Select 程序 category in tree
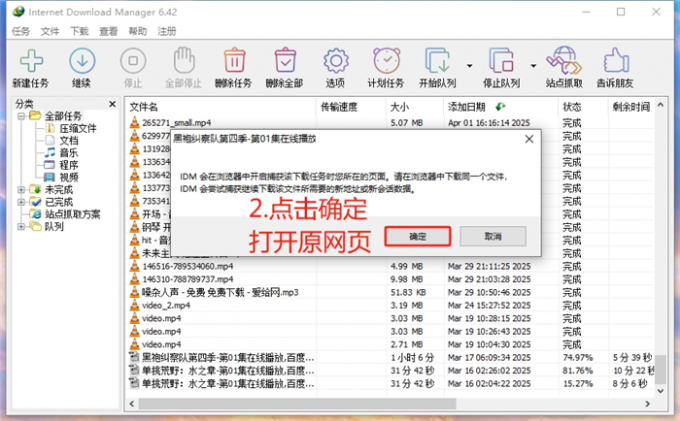The width and height of the screenshot is (680, 421). coord(69,165)
